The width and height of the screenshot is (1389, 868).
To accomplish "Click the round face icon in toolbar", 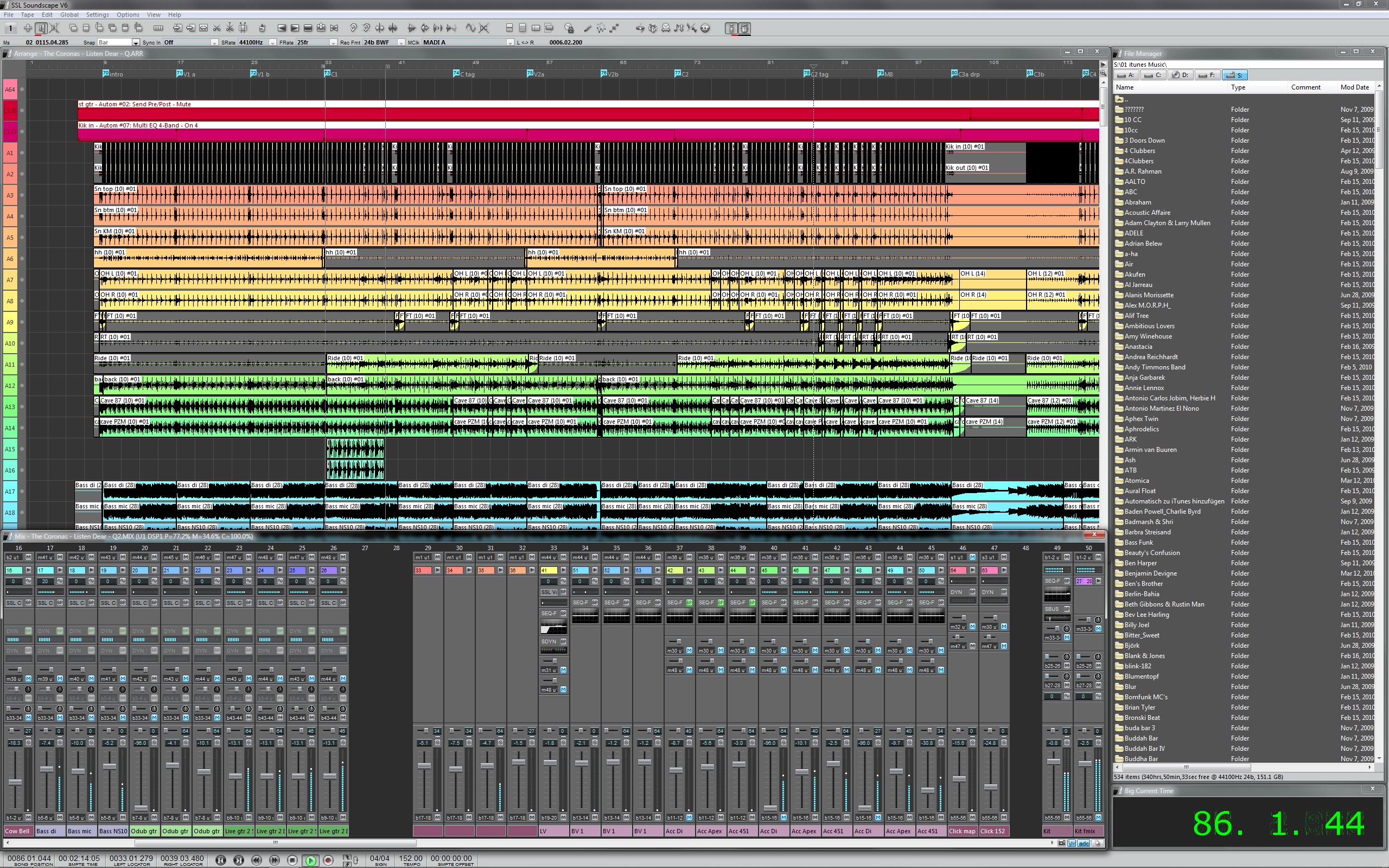I will coord(705,28).
